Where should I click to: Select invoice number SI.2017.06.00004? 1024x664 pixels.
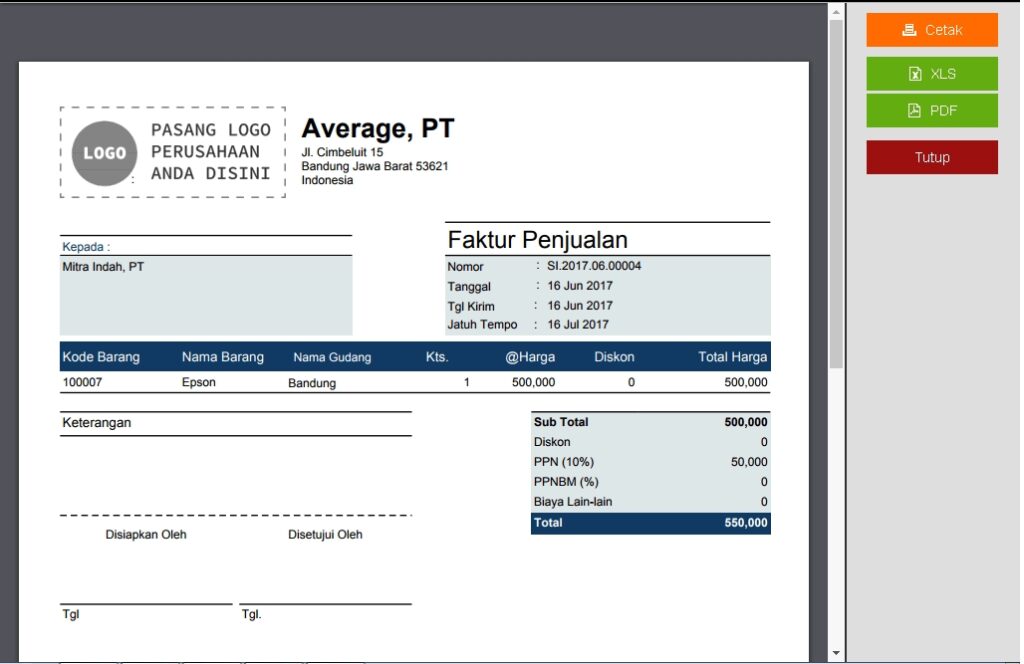[x=594, y=266]
